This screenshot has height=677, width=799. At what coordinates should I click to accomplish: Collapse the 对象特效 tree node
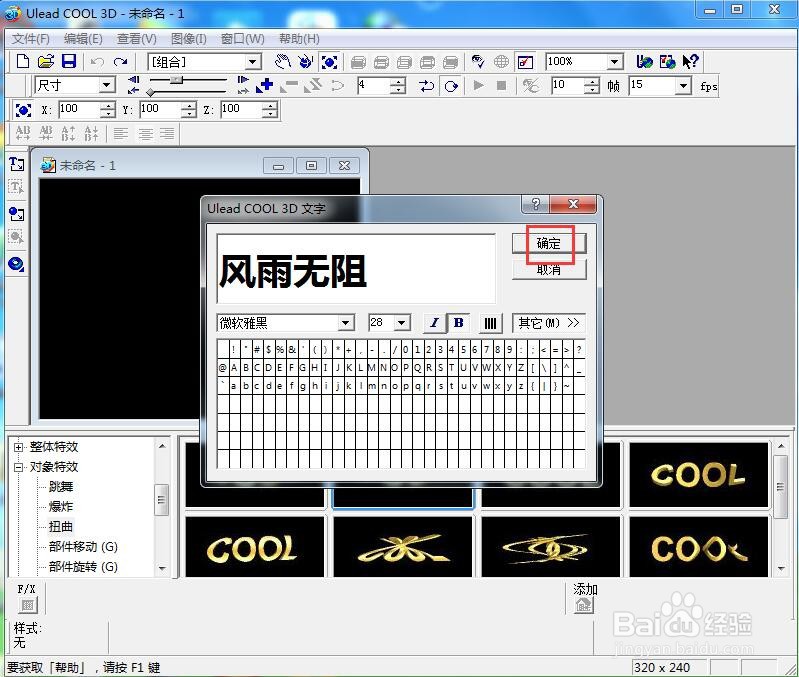[x=19, y=467]
